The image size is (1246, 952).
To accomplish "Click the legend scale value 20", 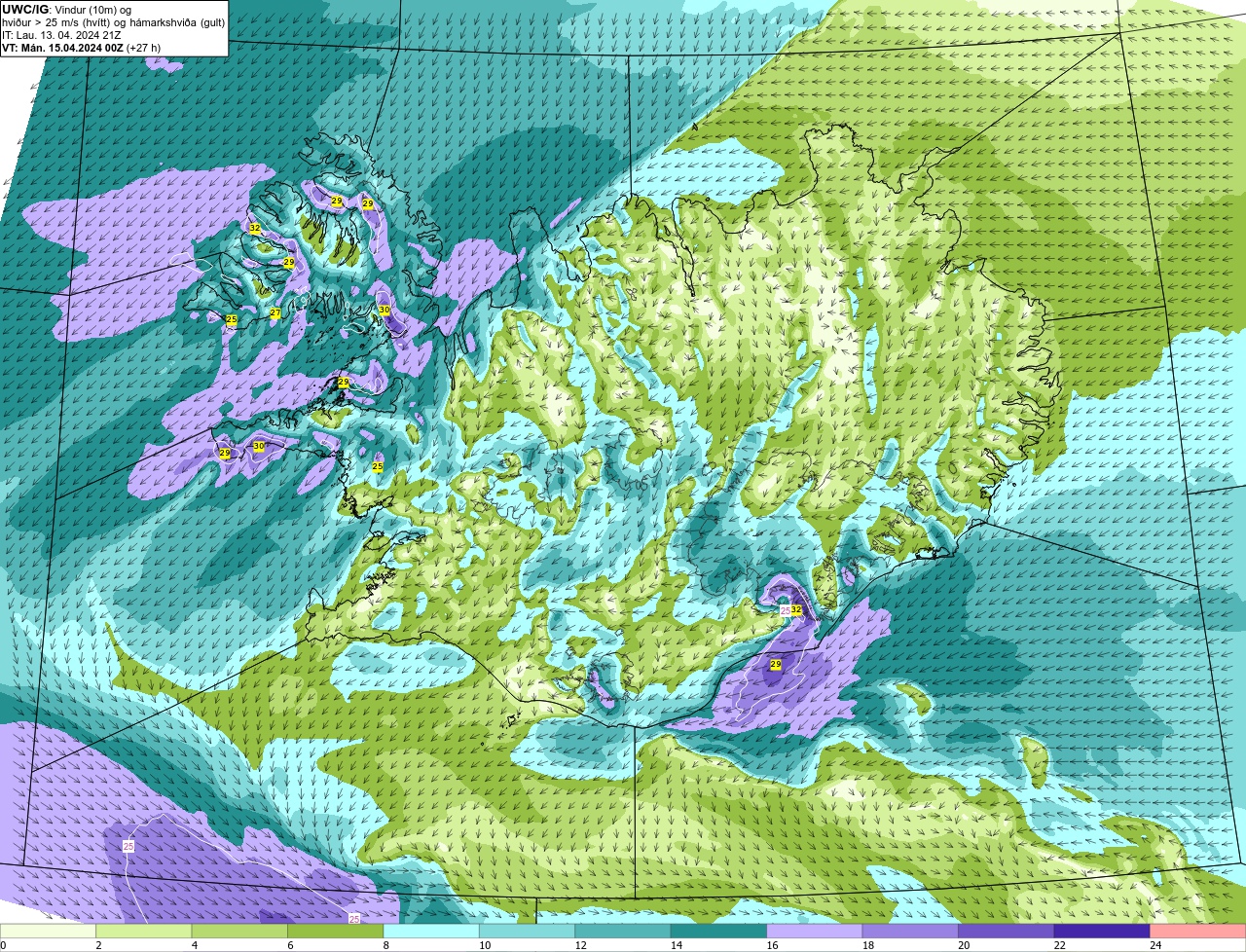I will pyautogui.click(x=963, y=944).
